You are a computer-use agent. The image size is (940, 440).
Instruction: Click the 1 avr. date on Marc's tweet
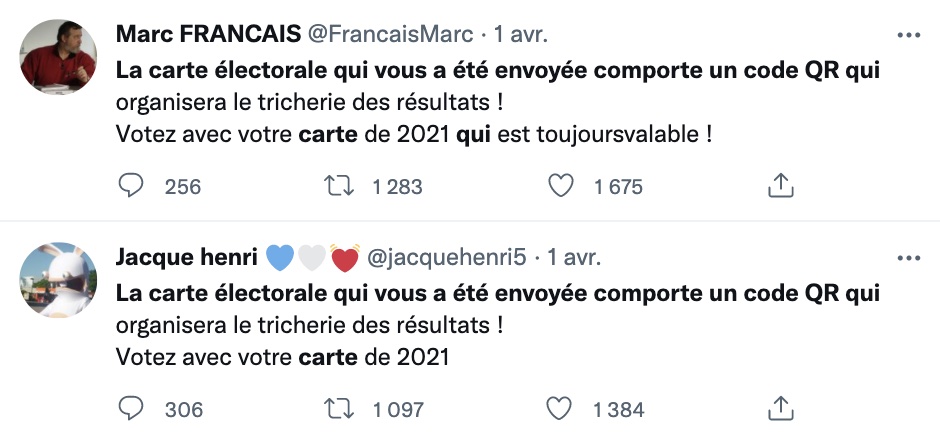click(x=522, y=35)
